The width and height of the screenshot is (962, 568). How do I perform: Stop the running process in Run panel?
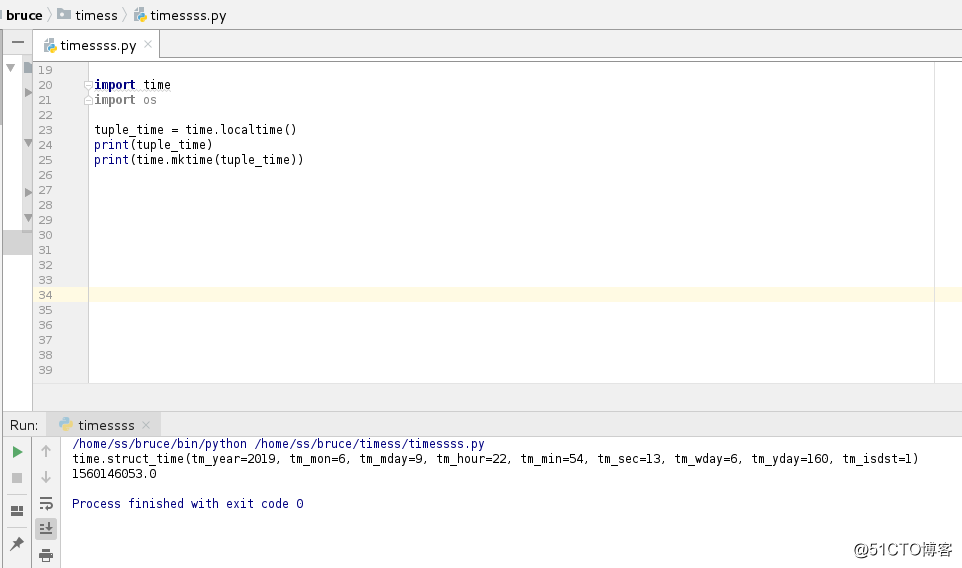pos(17,478)
